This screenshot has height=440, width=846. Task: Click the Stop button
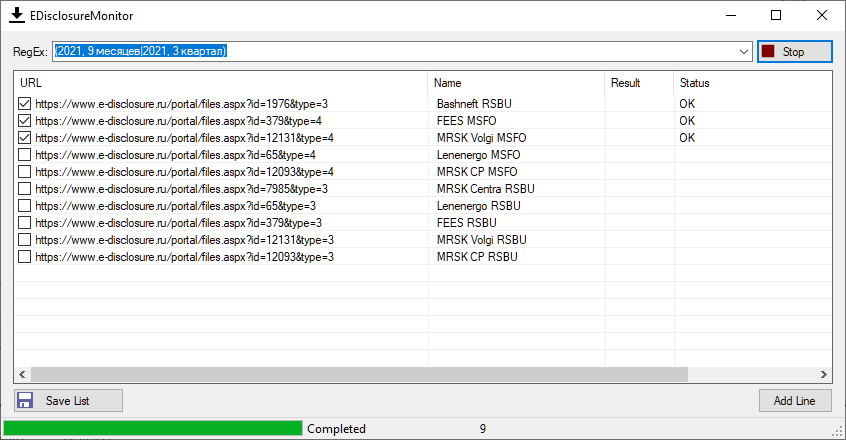pyautogui.click(x=795, y=52)
